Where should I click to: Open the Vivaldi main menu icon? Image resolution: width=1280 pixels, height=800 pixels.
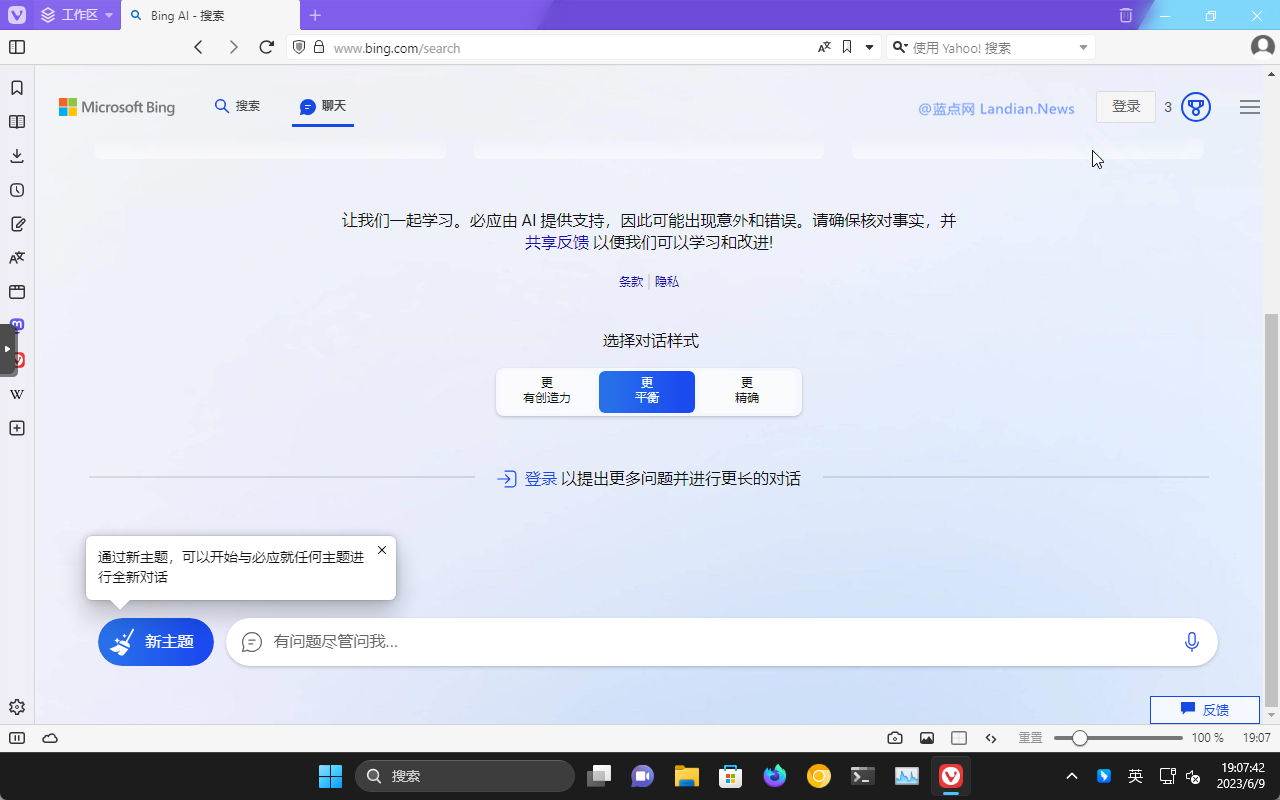[17, 15]
